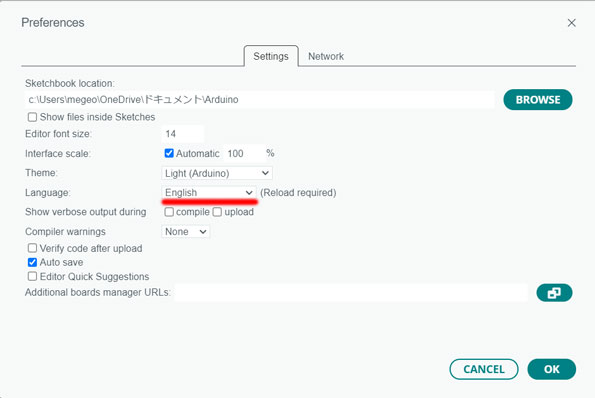595x398 pixels.
Task: Open the additional boards manager URLs editor icon
Action: (554, 293)
